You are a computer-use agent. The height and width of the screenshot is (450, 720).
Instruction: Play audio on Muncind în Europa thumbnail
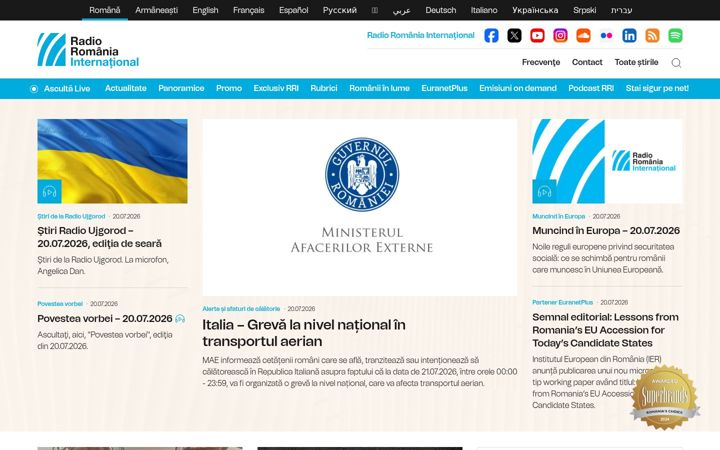tap(544, 191)
